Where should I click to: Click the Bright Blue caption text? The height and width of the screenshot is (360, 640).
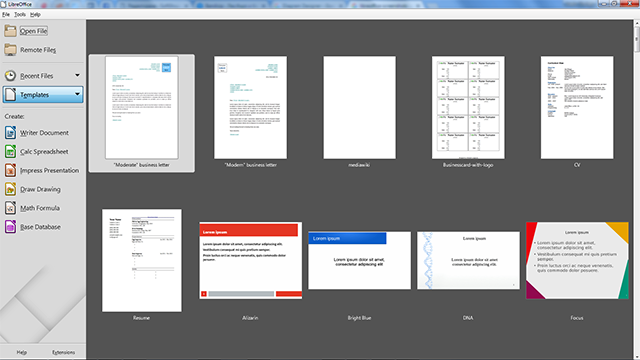click(x=359, y=318)
